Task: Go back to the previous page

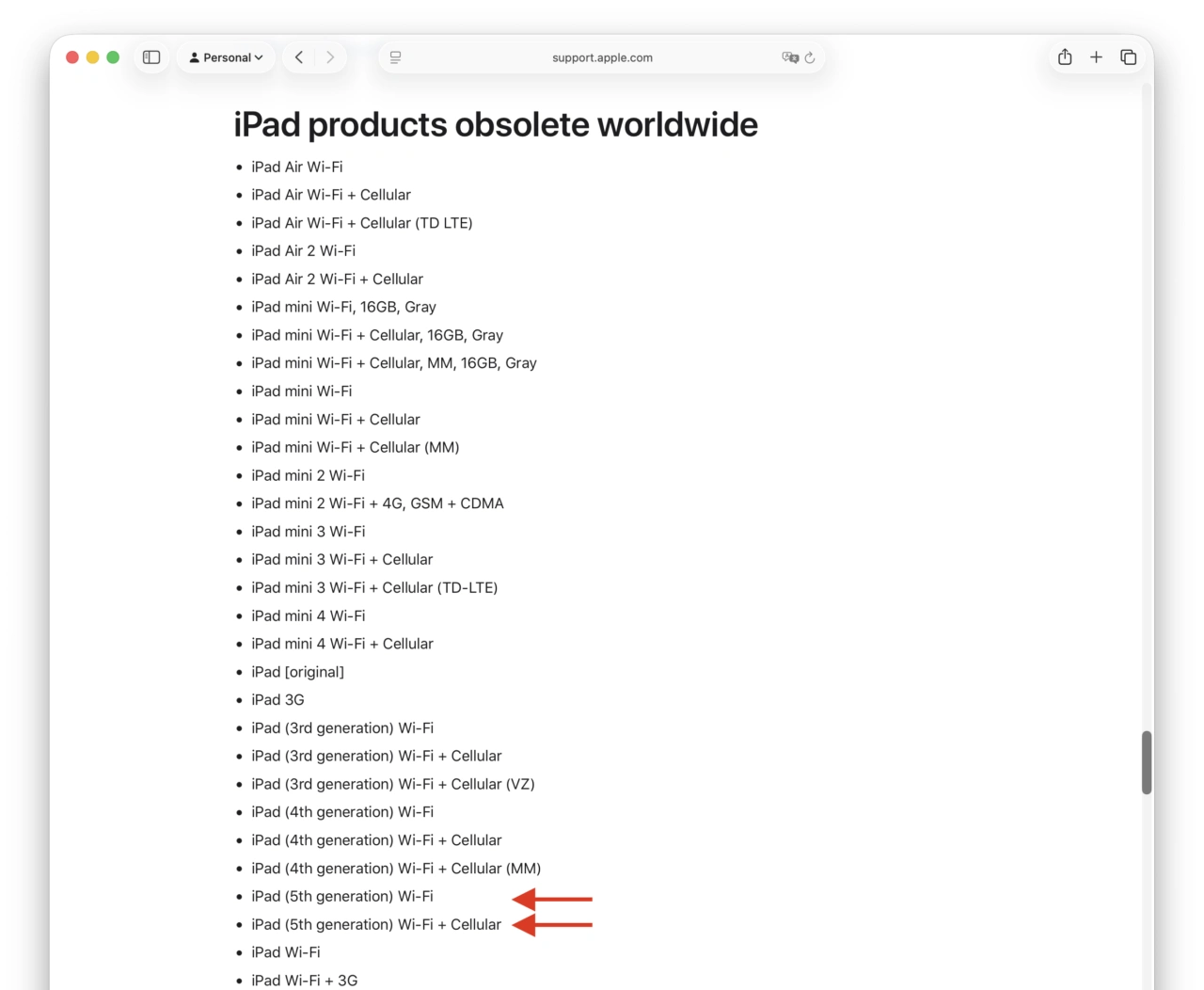Action: click(299, 57)
